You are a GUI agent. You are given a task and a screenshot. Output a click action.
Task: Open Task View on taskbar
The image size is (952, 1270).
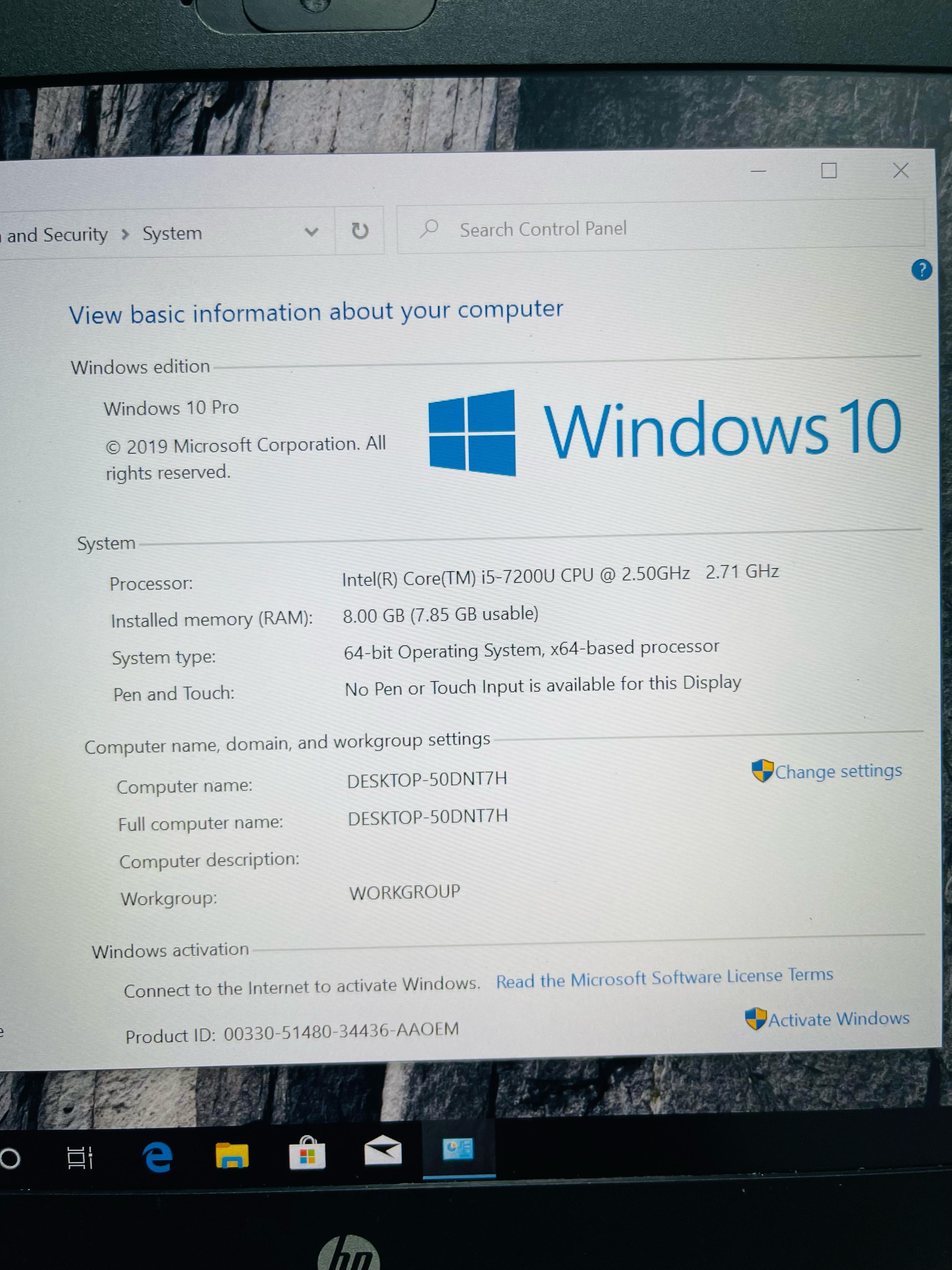(x=80, y=1158)
